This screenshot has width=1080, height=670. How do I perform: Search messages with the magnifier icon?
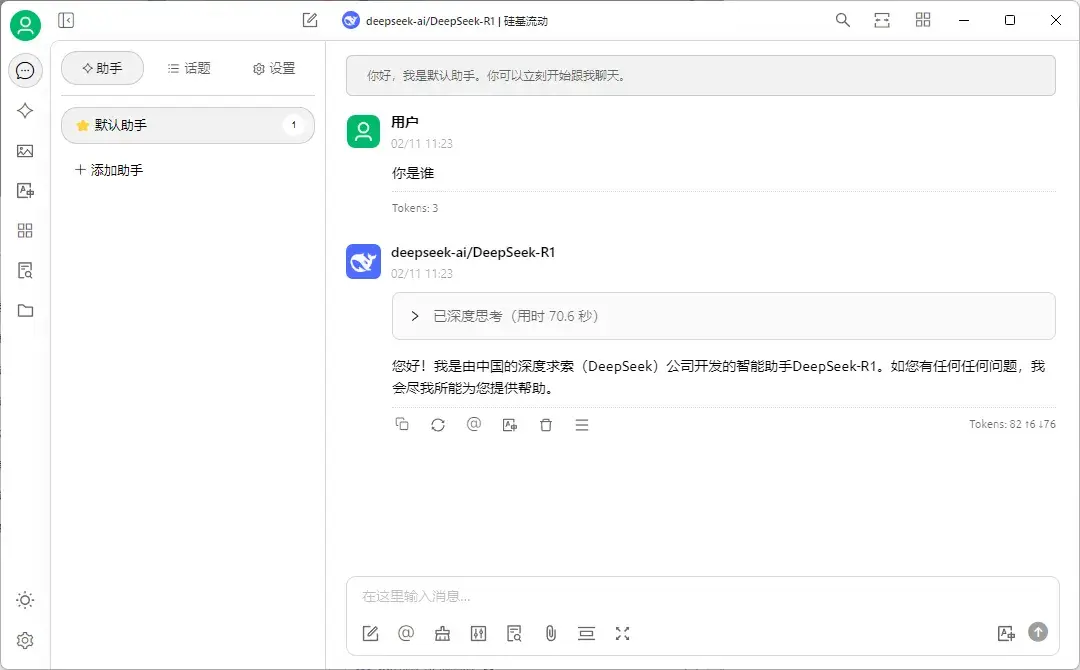pyautogui.click(x=842, y=21)
